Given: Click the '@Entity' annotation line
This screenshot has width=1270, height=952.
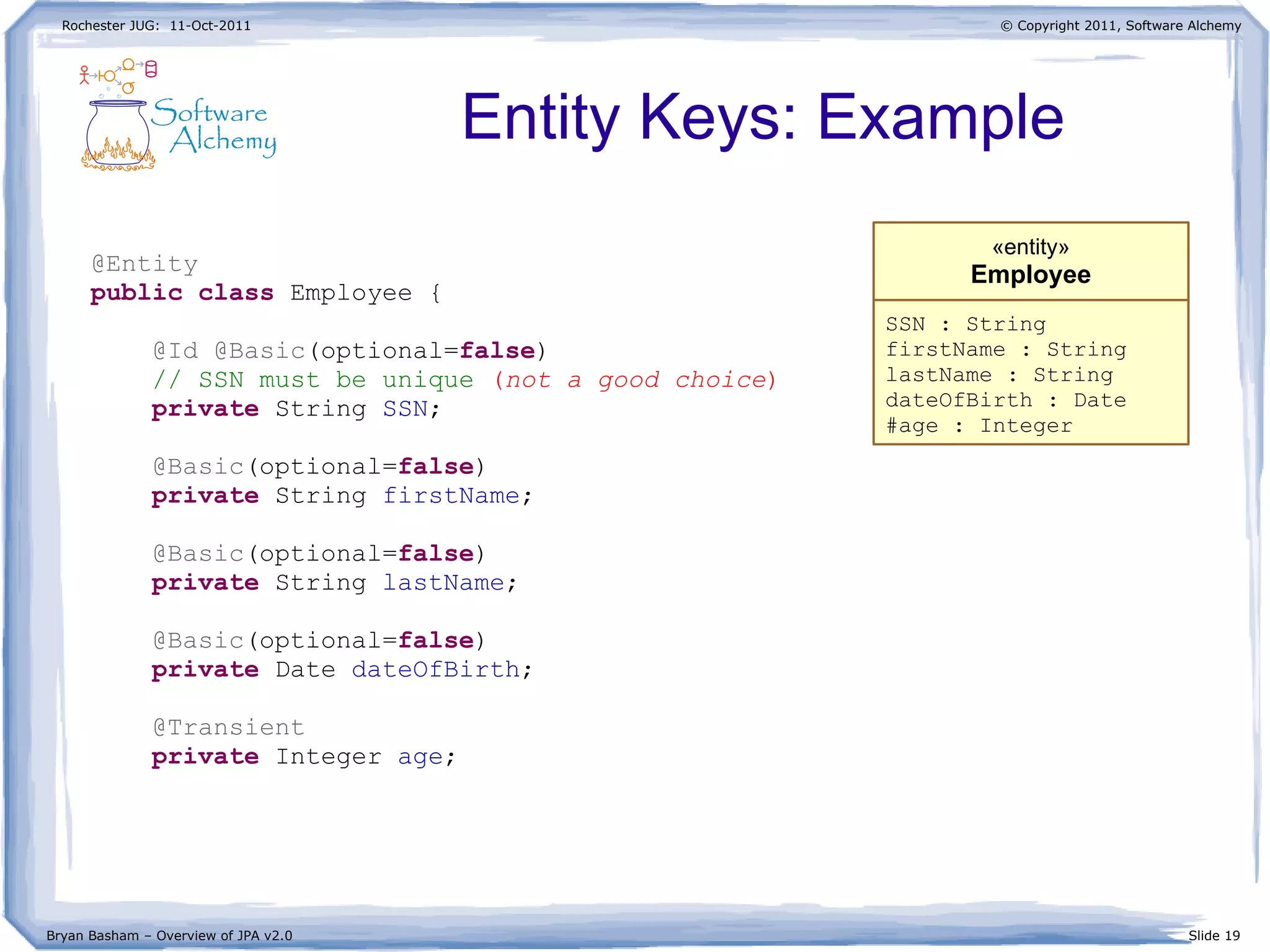Looking at the screenshot, I should [144, 264].
